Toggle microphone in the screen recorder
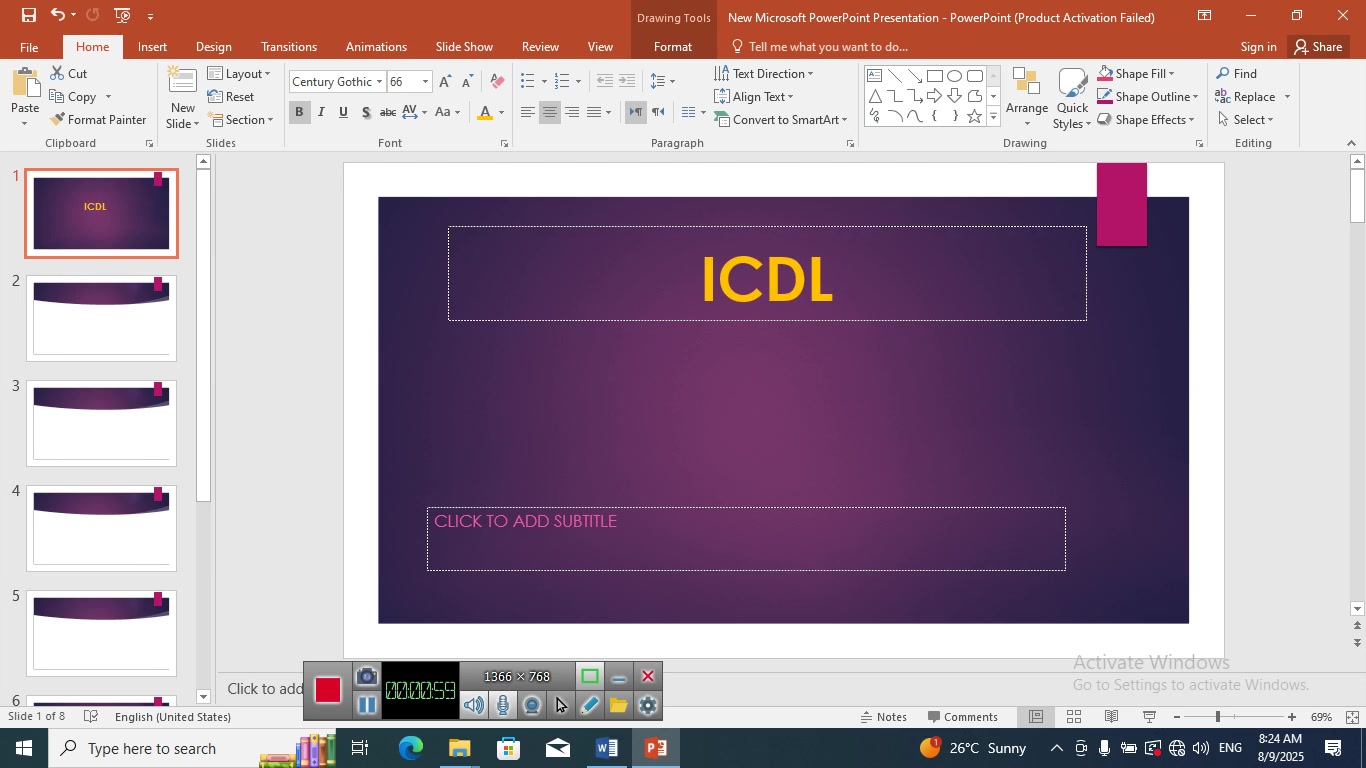 point(503,705)
